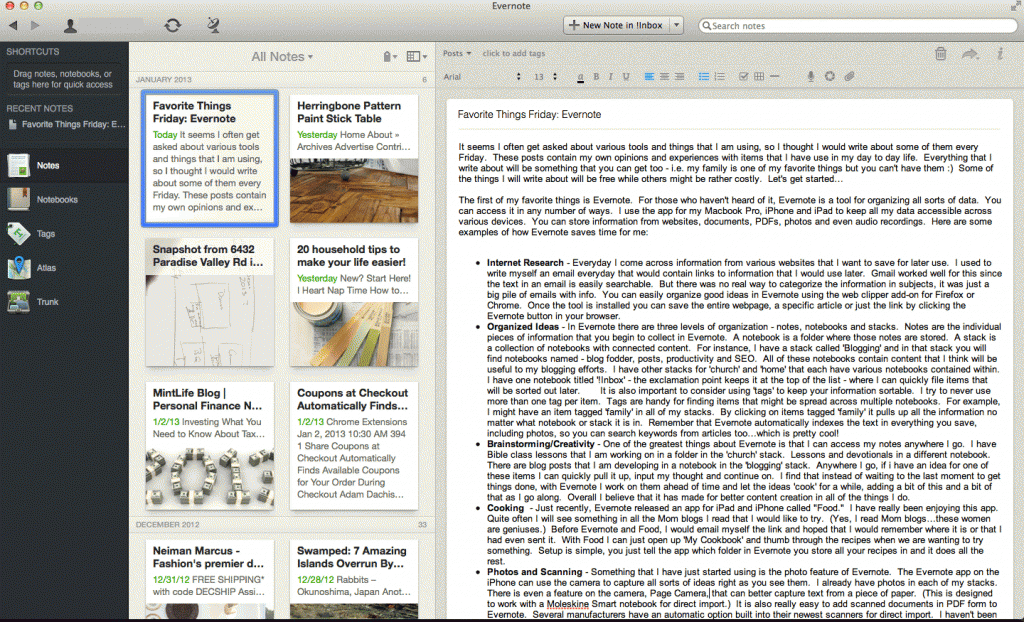Open the activity satellite dish icon
Screen dimensions: 1024x622
pyautogui.click(x=213, y=25)
